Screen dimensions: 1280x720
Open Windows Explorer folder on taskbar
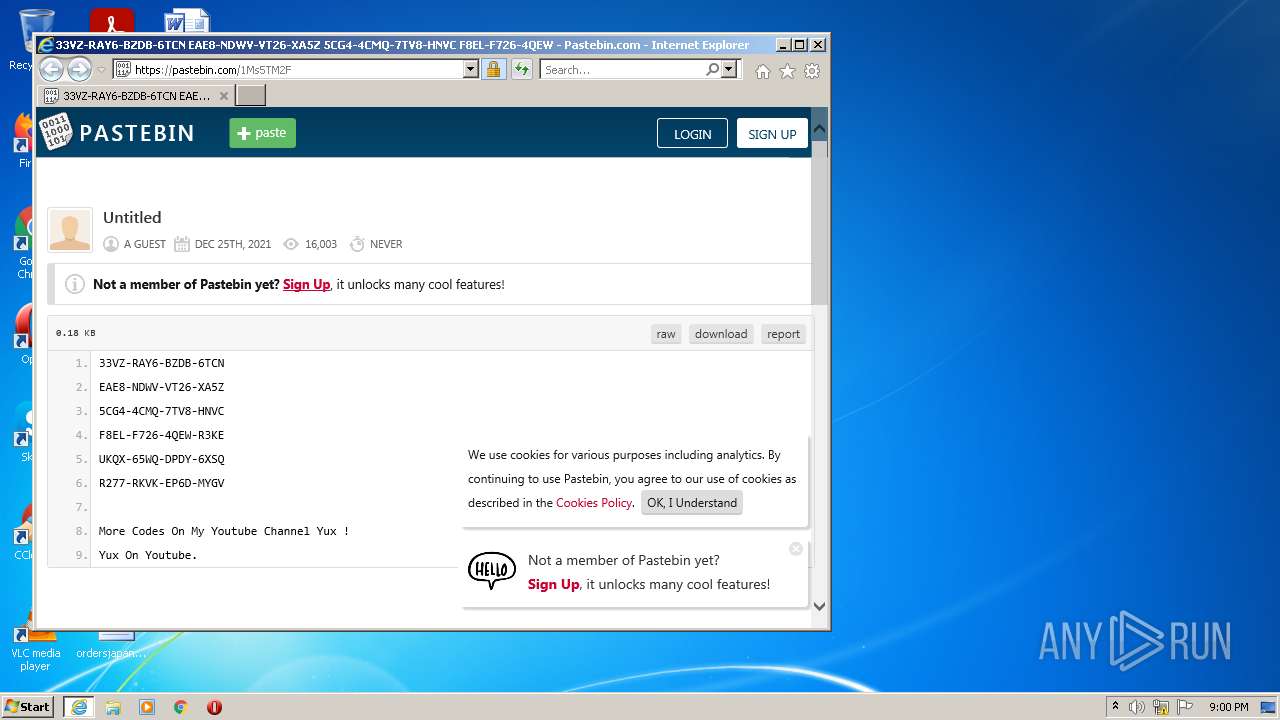(113, 707)
